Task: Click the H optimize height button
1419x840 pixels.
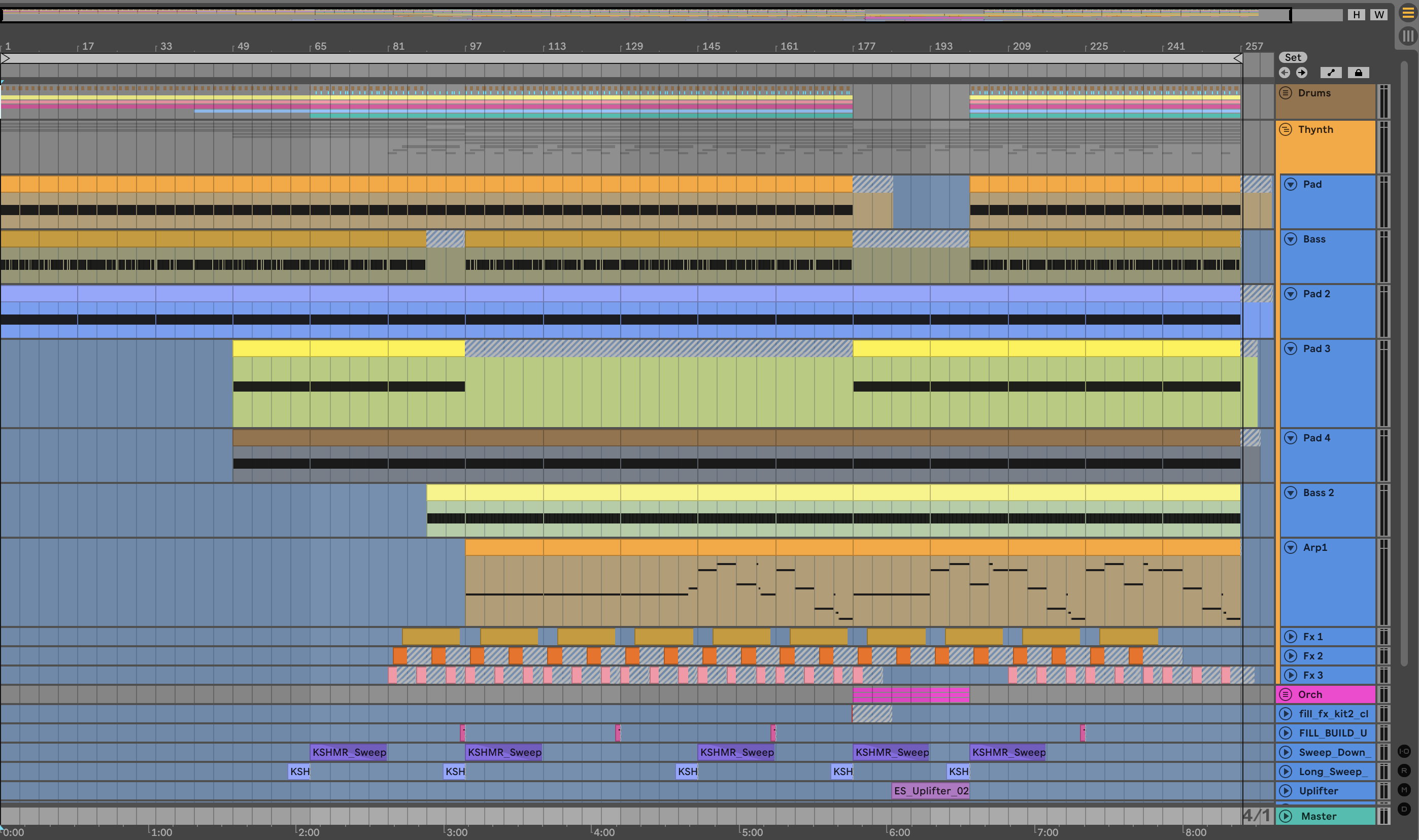Action: click(x=1356, y=15)
